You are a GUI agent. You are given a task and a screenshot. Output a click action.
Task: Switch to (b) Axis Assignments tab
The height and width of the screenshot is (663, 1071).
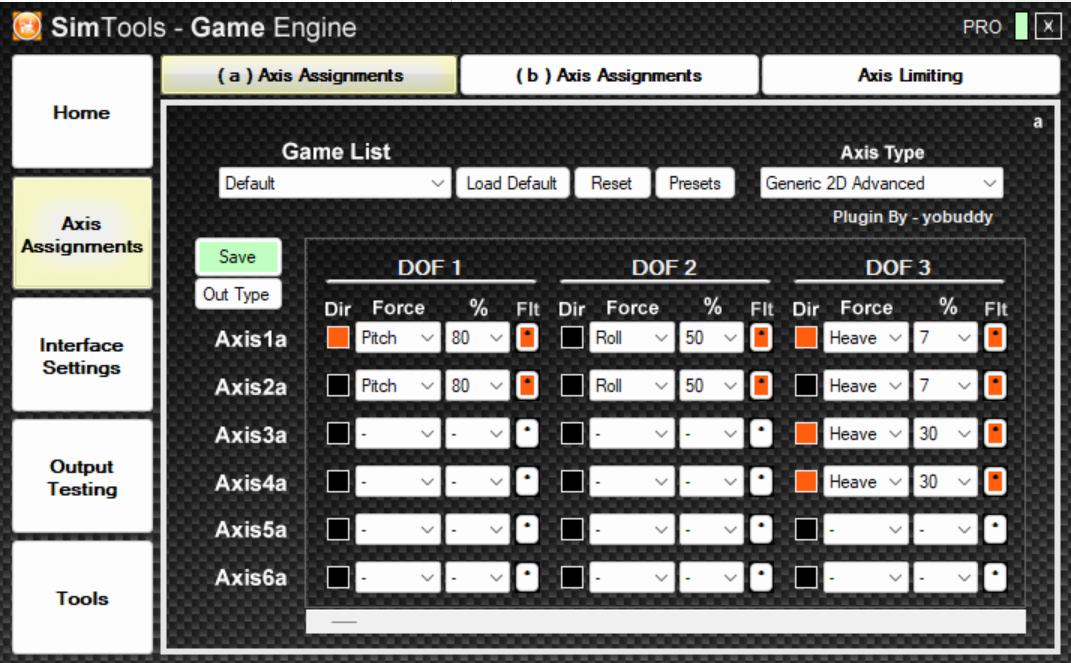[x=609, y=74]
